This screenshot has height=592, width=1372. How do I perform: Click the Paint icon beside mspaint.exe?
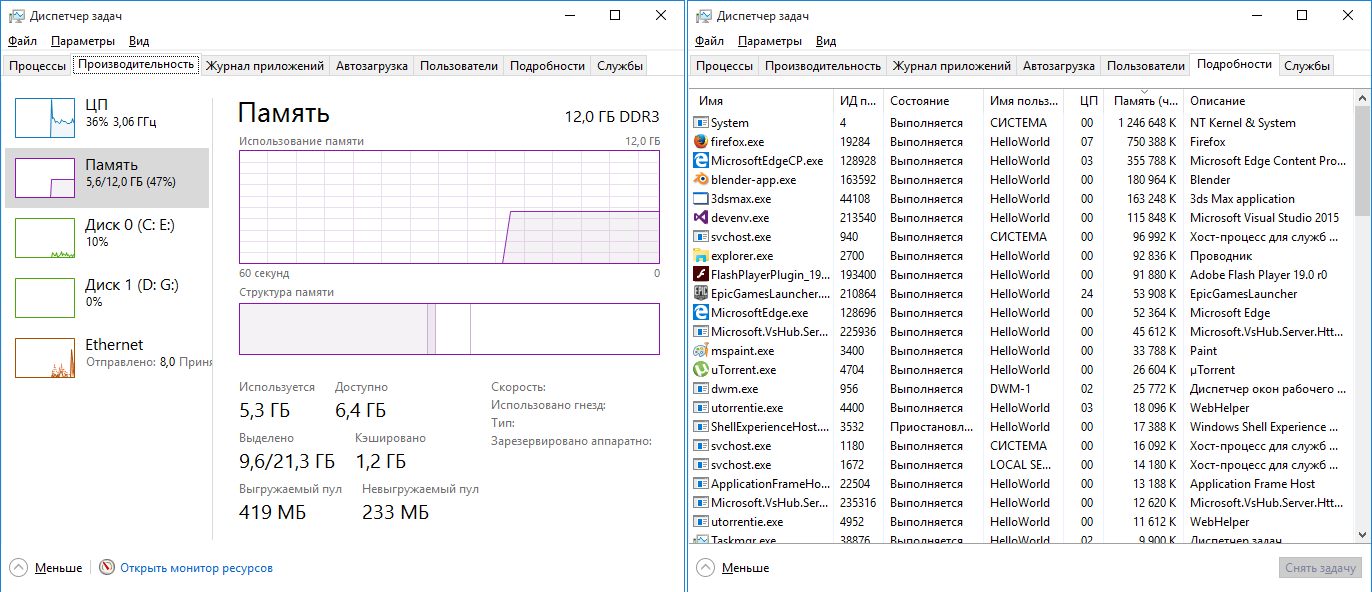(700, 351)
